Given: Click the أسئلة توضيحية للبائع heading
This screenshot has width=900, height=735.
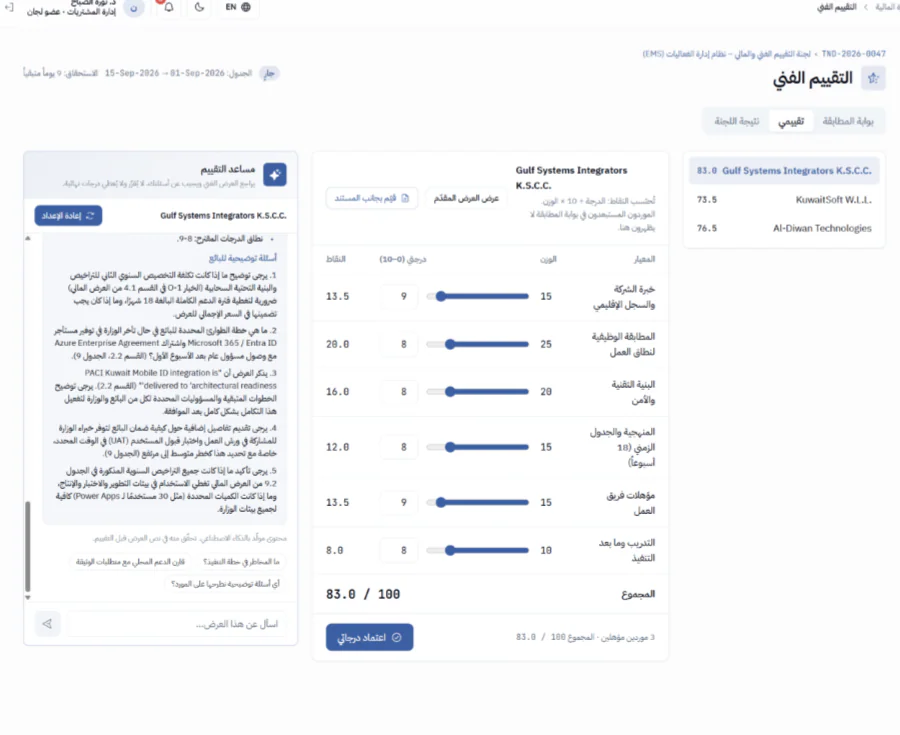Looking at the screenshot, I should click(x=242, y=258).
